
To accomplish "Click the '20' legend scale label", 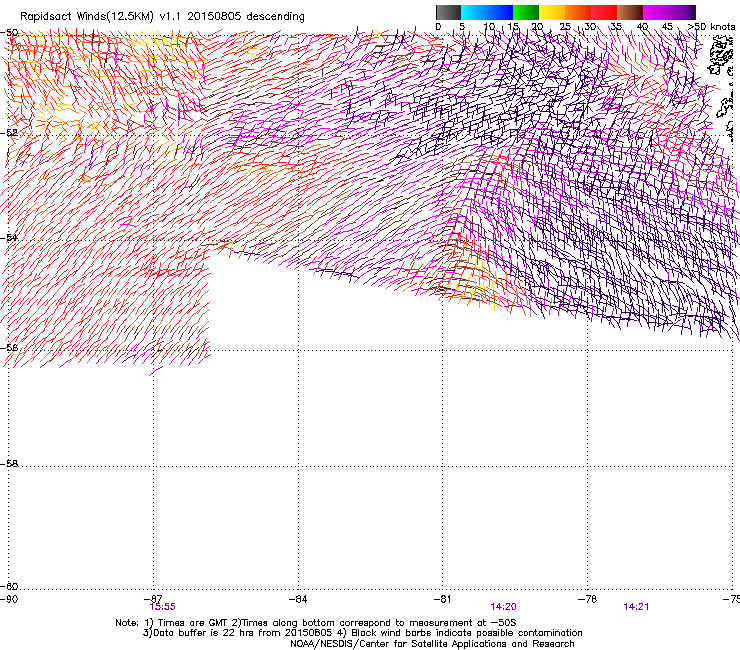I will coord(537,26).
